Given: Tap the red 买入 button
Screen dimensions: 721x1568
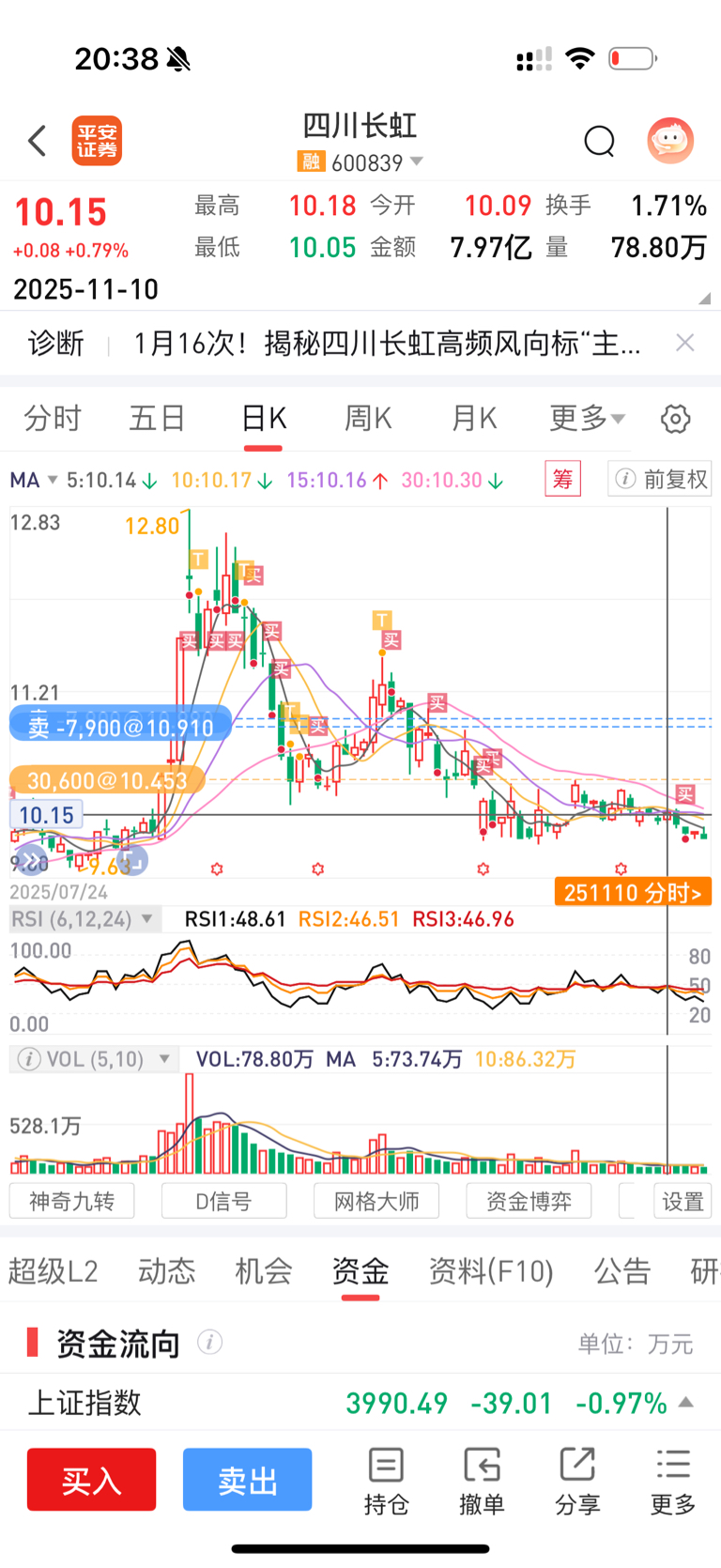Looking at the screenshot, I should click(91, 1480).
